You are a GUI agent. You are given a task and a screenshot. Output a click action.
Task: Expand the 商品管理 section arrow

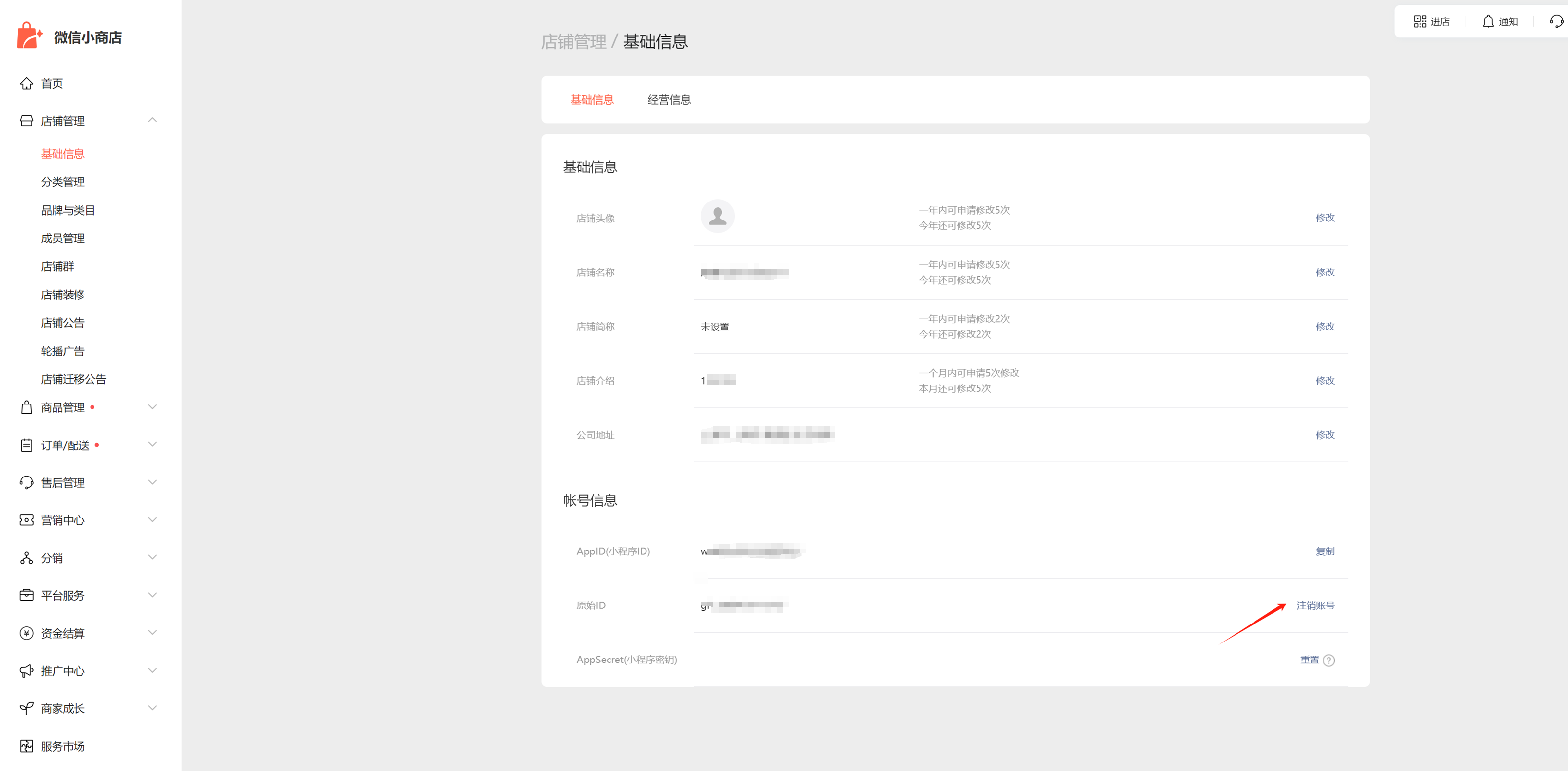coord(152,407)
